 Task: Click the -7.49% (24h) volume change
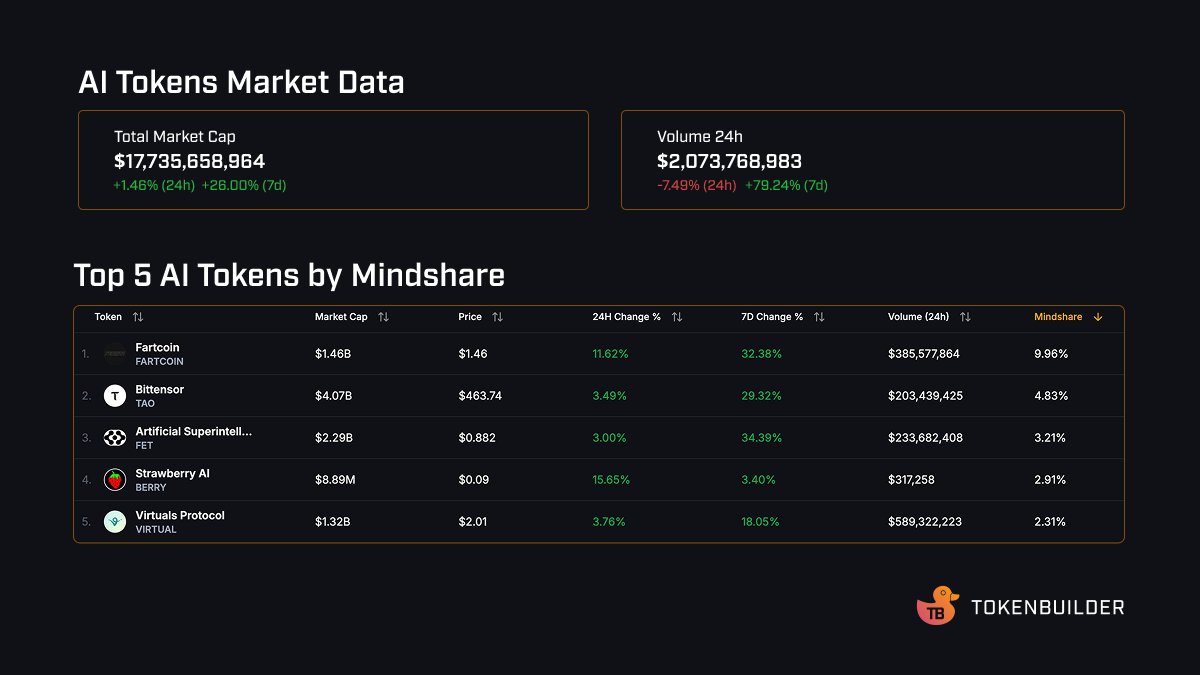pyautogui.click(x=696, y=185)
